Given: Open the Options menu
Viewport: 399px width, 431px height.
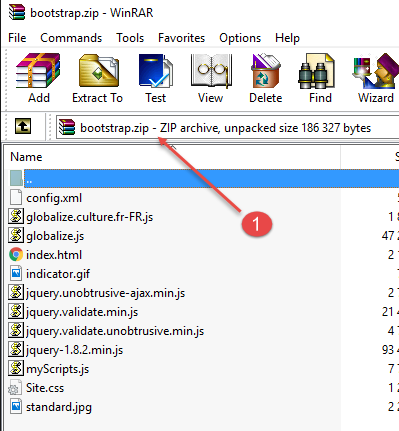Looking at the screenshot, I should 240,38.
